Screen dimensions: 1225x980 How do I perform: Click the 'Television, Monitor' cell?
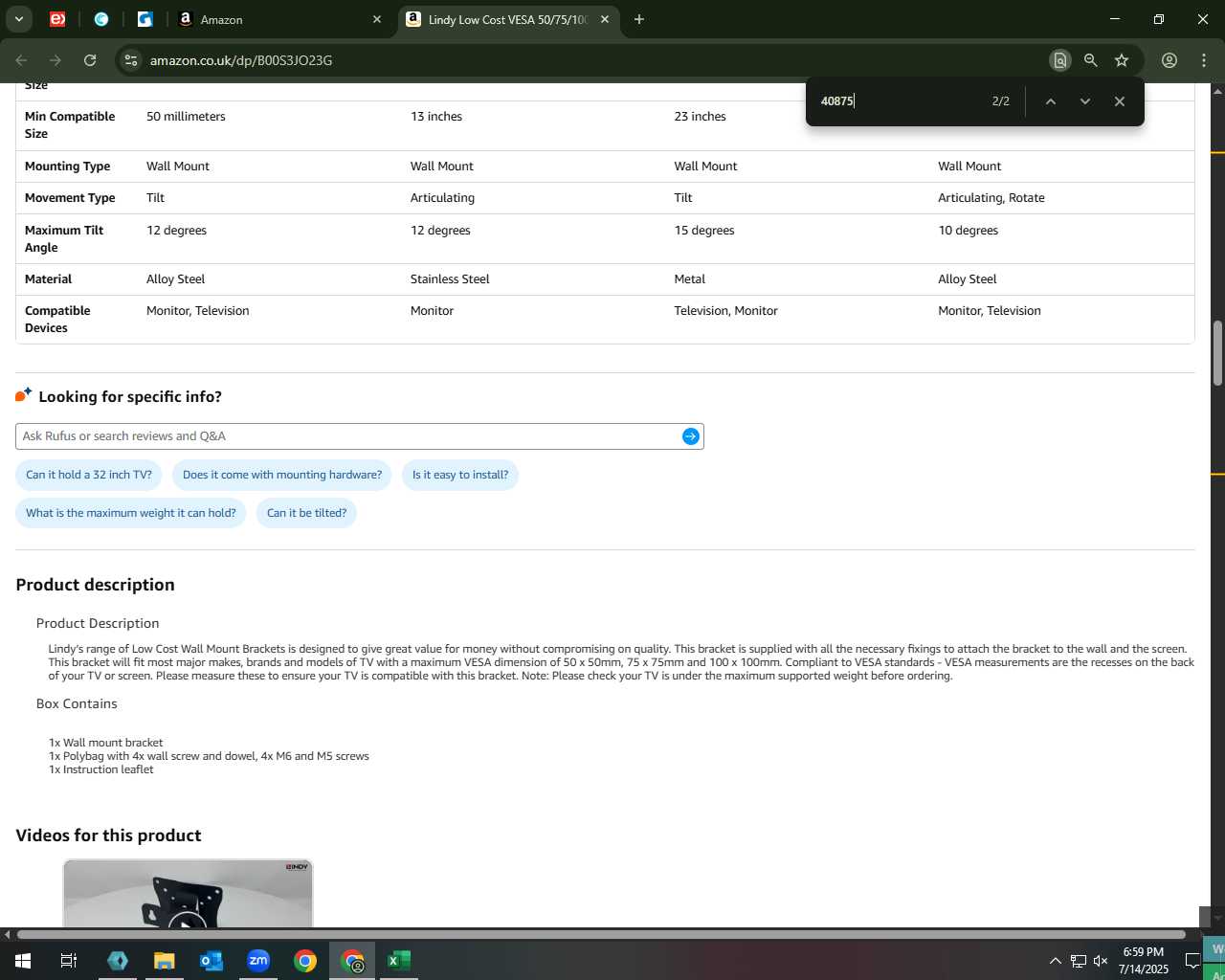click(x=725, y=311)
